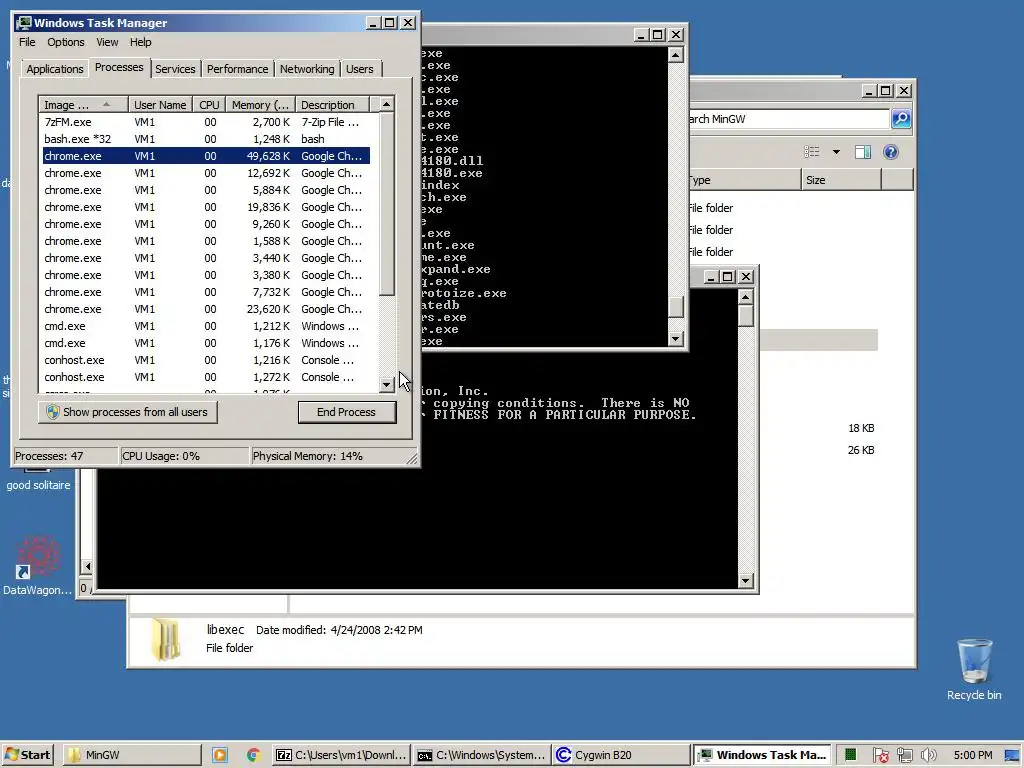1024x768 pixels.
Task: Sort by Memory column header
Action: coord(260,104)
